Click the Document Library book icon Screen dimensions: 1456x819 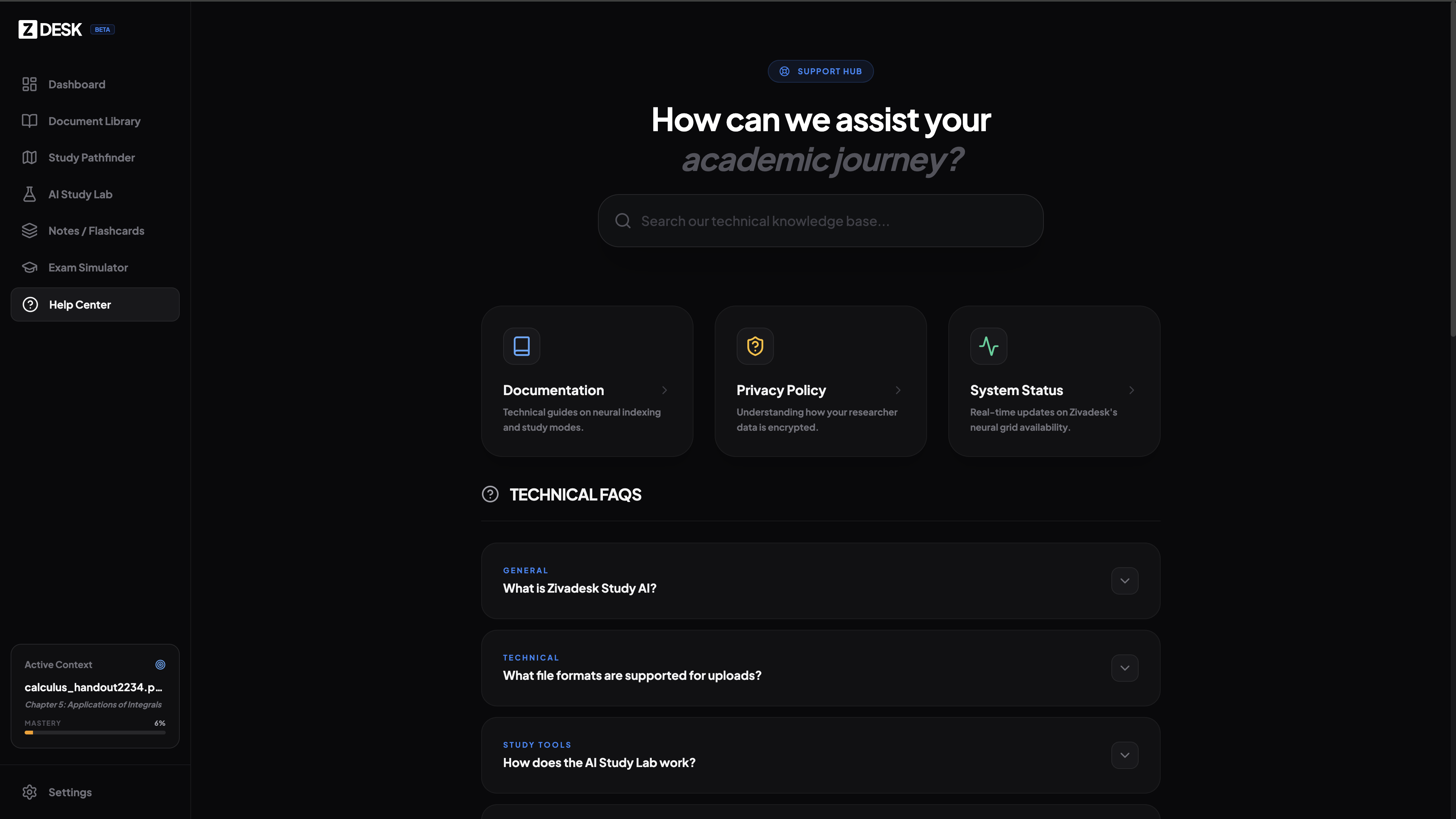pos(30,121)
